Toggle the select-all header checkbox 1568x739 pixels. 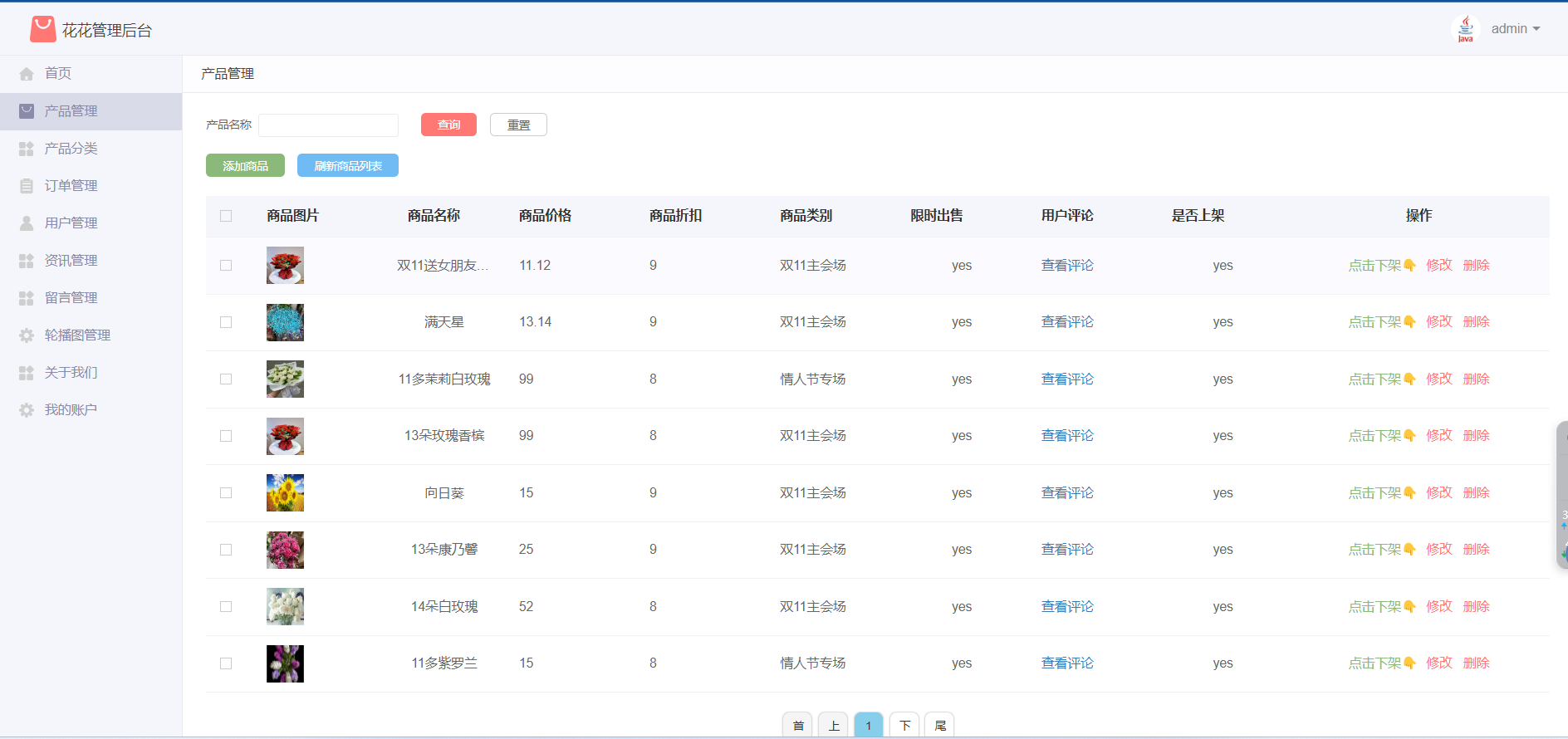pos(226,216)
